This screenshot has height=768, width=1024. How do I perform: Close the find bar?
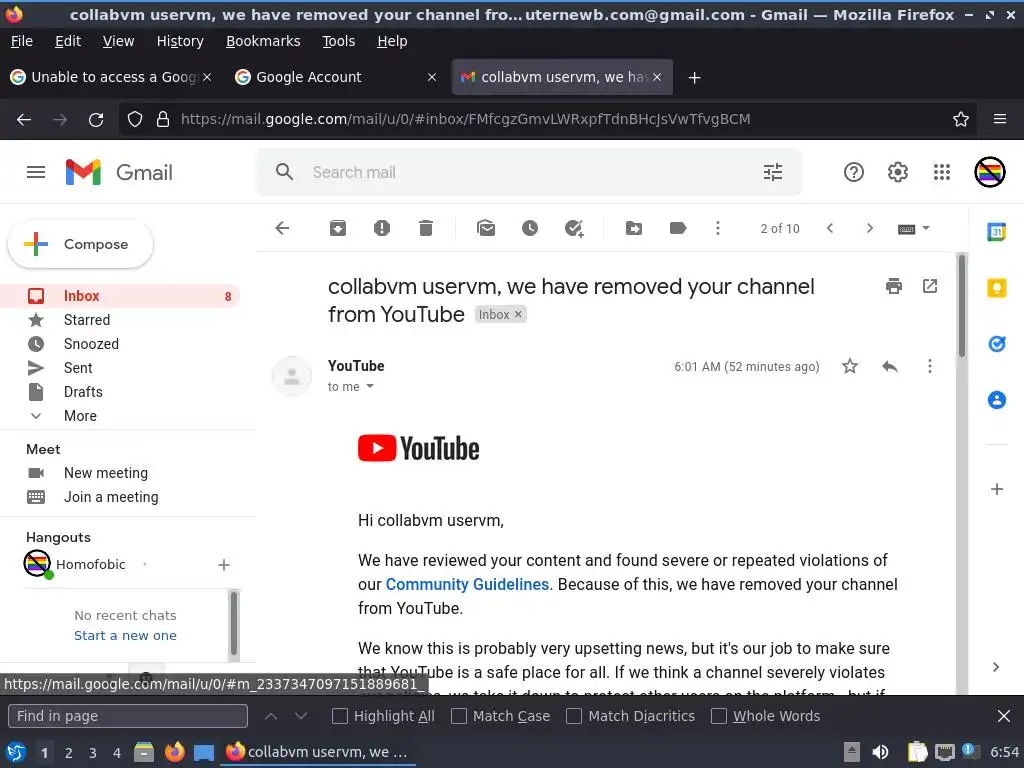click(x=1004, y=716)
